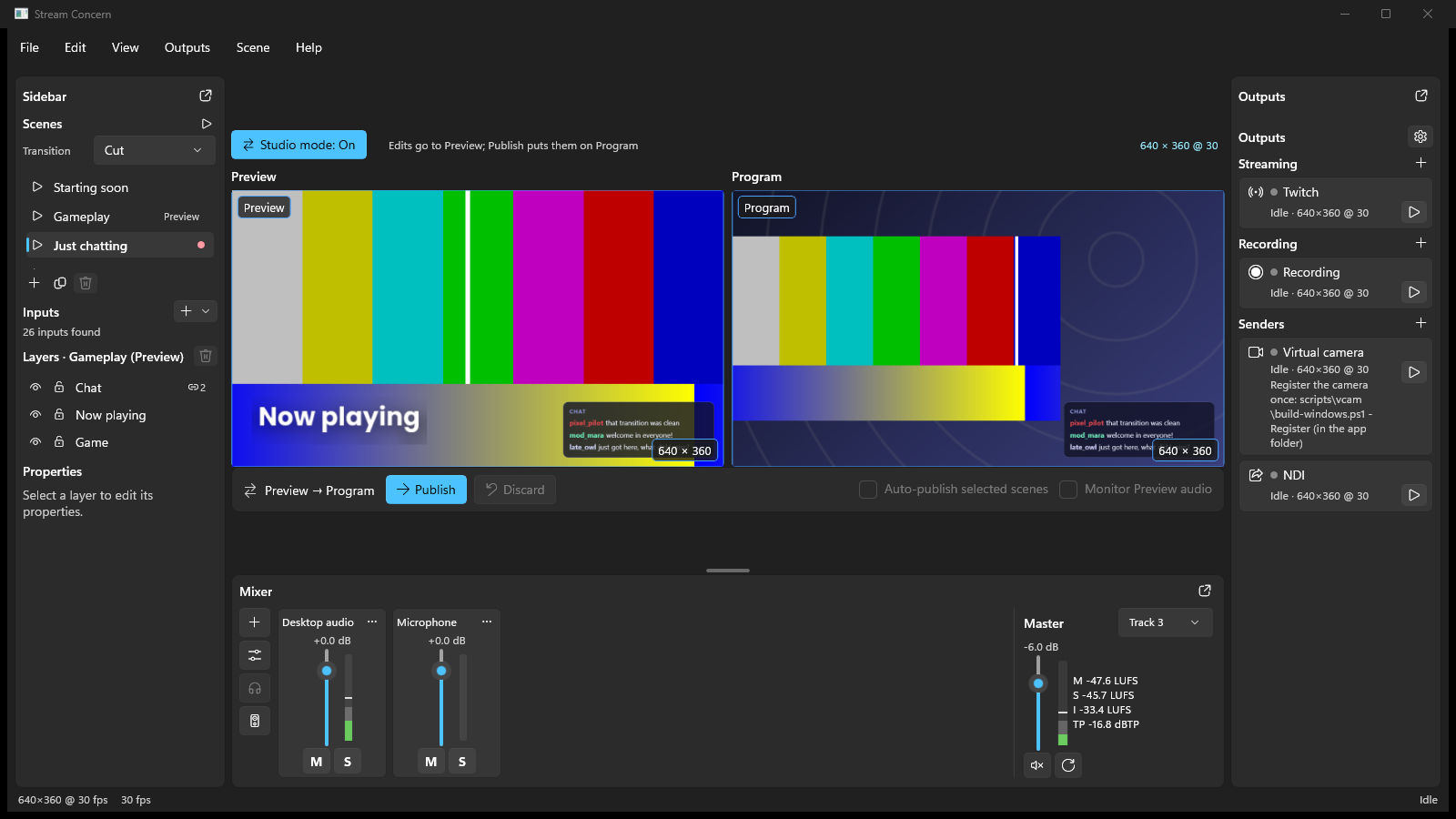The height and width of the screenshot is (819, 1456).
Task: Open the Transition Cut dropdown
Action: tap(154, 150)
